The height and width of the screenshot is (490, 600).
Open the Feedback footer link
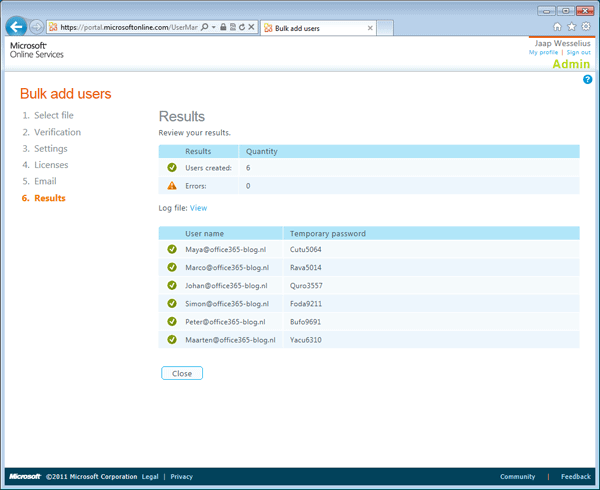576,477
